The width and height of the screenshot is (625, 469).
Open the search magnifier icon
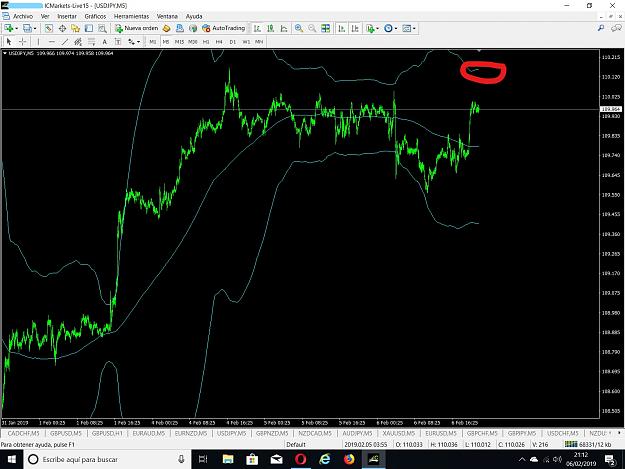(x=601, y=28)
